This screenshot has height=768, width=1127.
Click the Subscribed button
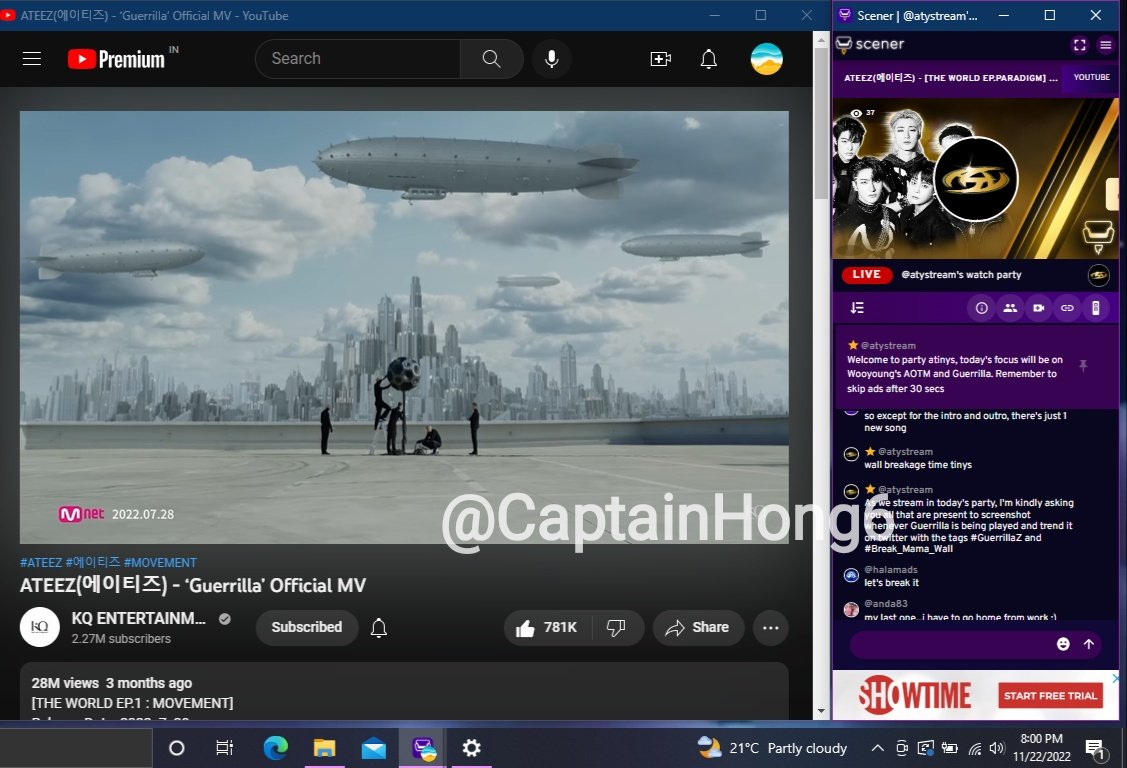point(307,627)
